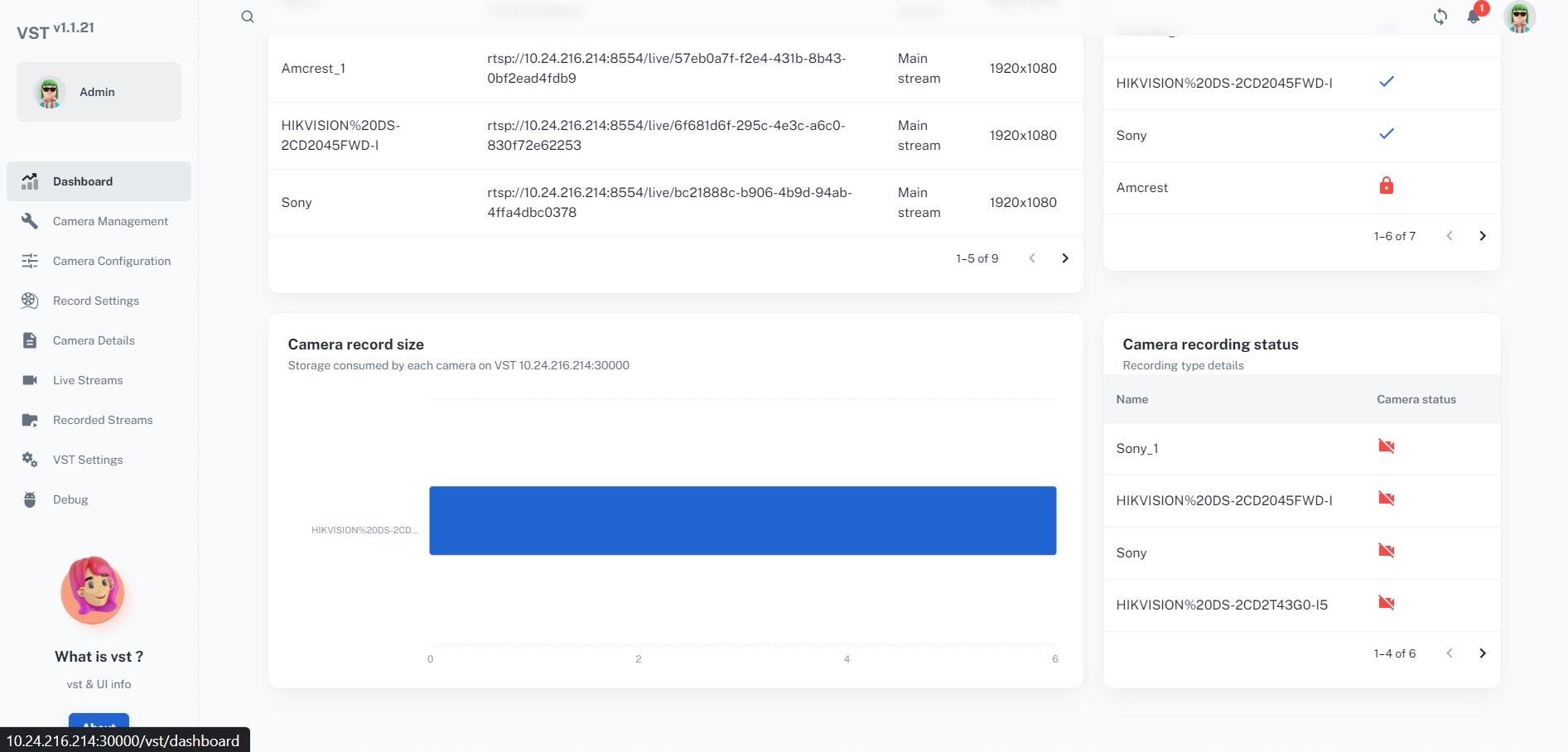This screenshot has width=1568, height=752.
Task: Open the user avatar at top right
Action: (x=1519, y=17)
